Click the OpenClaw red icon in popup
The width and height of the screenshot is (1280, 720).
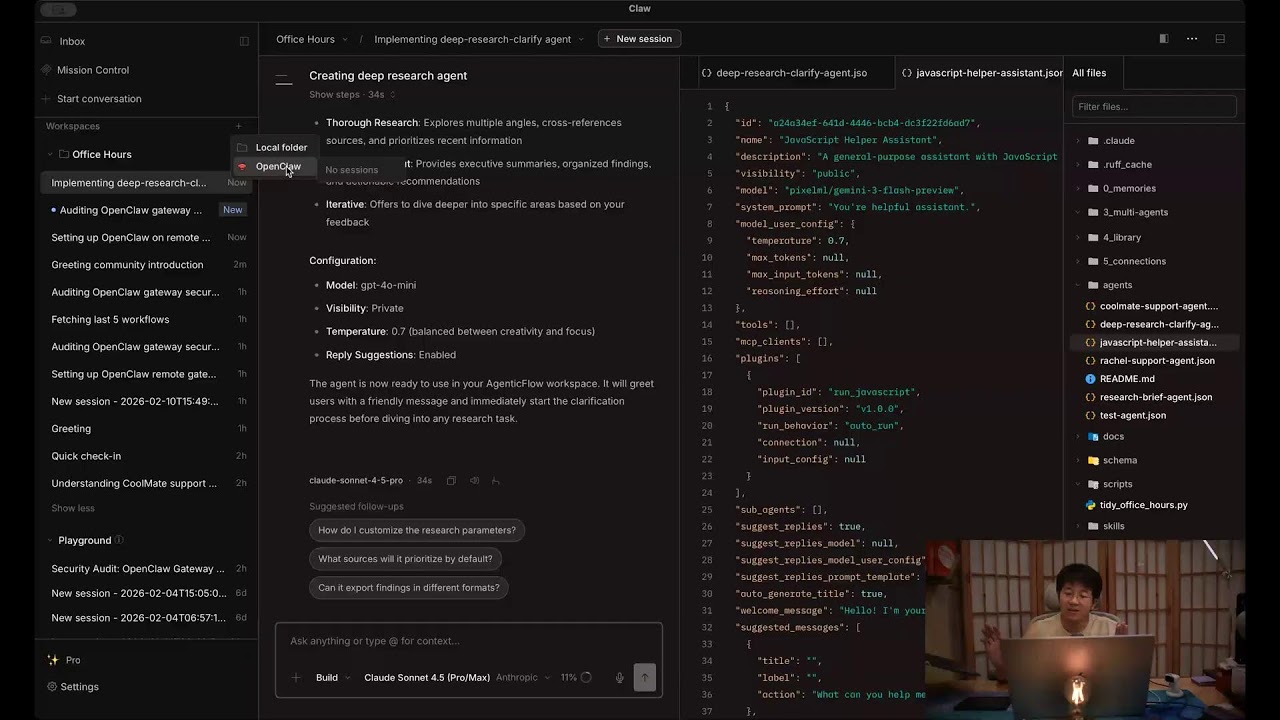[242, 167]
